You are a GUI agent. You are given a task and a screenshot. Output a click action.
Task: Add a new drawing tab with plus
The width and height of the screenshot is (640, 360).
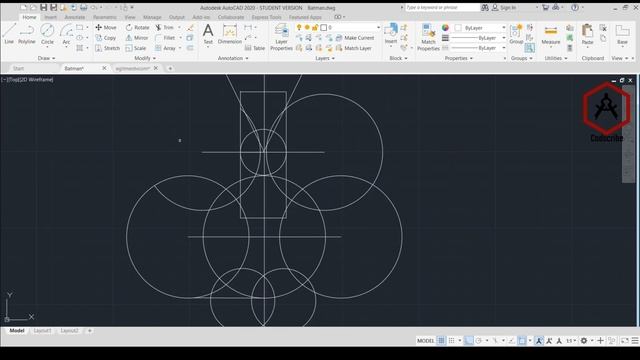pos(170,68)
